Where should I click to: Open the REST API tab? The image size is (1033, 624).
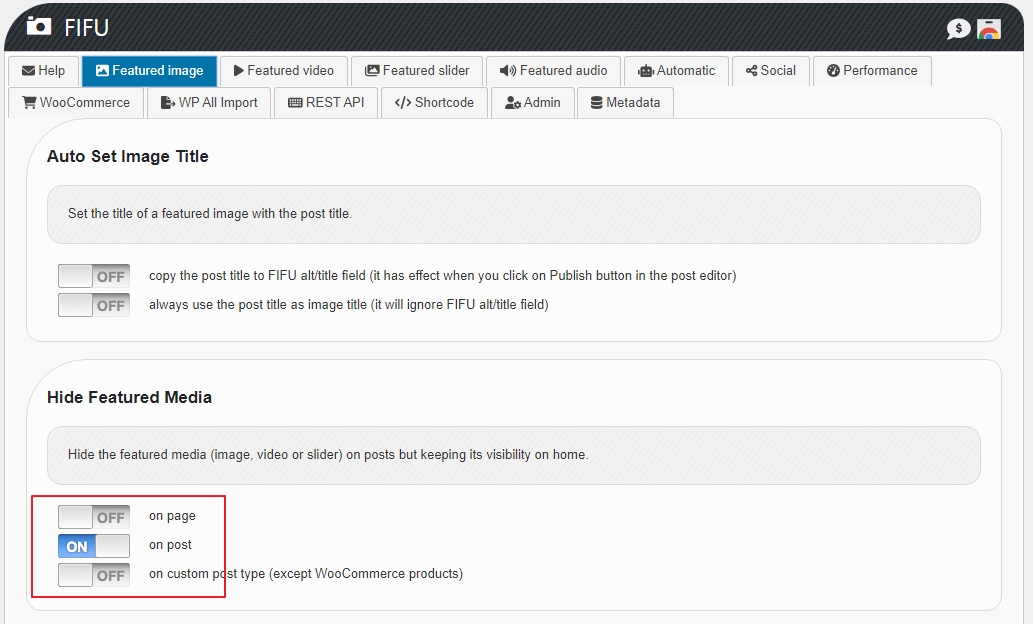[x=326, y=103]
